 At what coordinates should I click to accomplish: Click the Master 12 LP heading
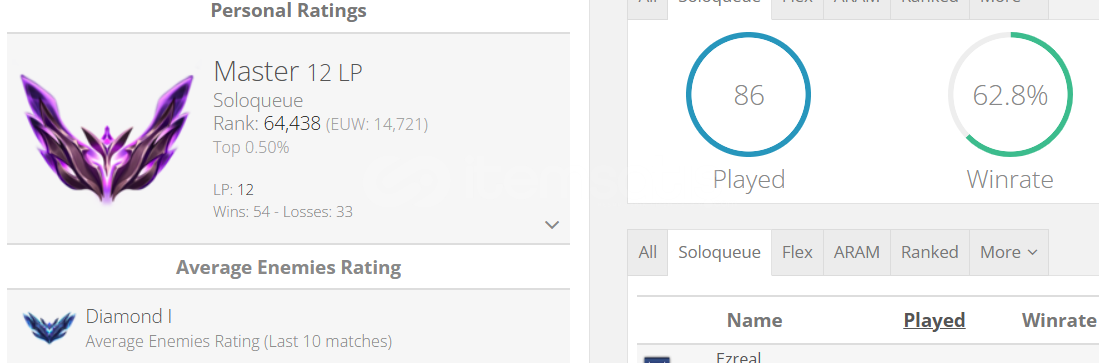[x=288, y=71]
